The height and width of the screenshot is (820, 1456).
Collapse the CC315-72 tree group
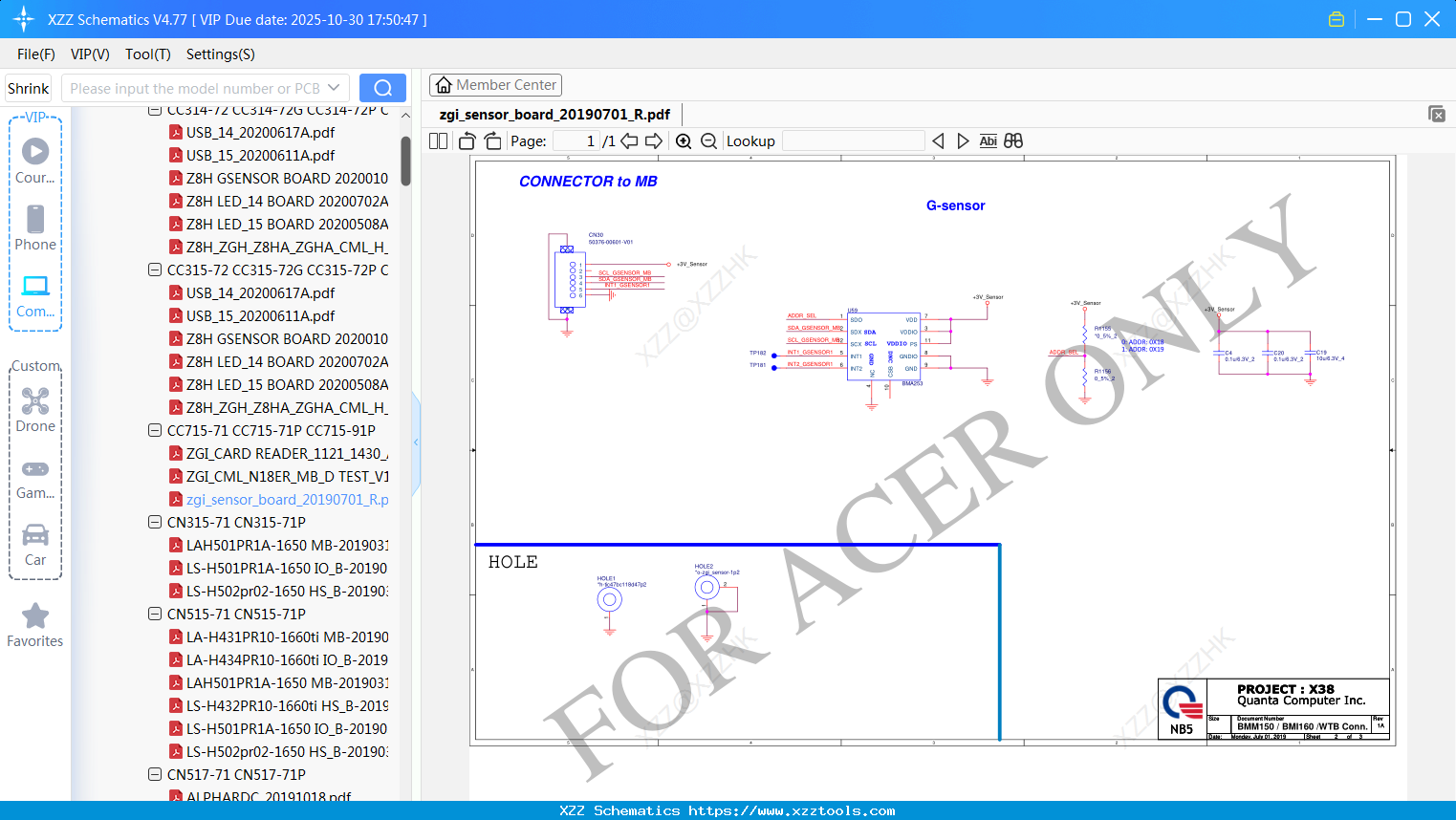click(155, 270)
